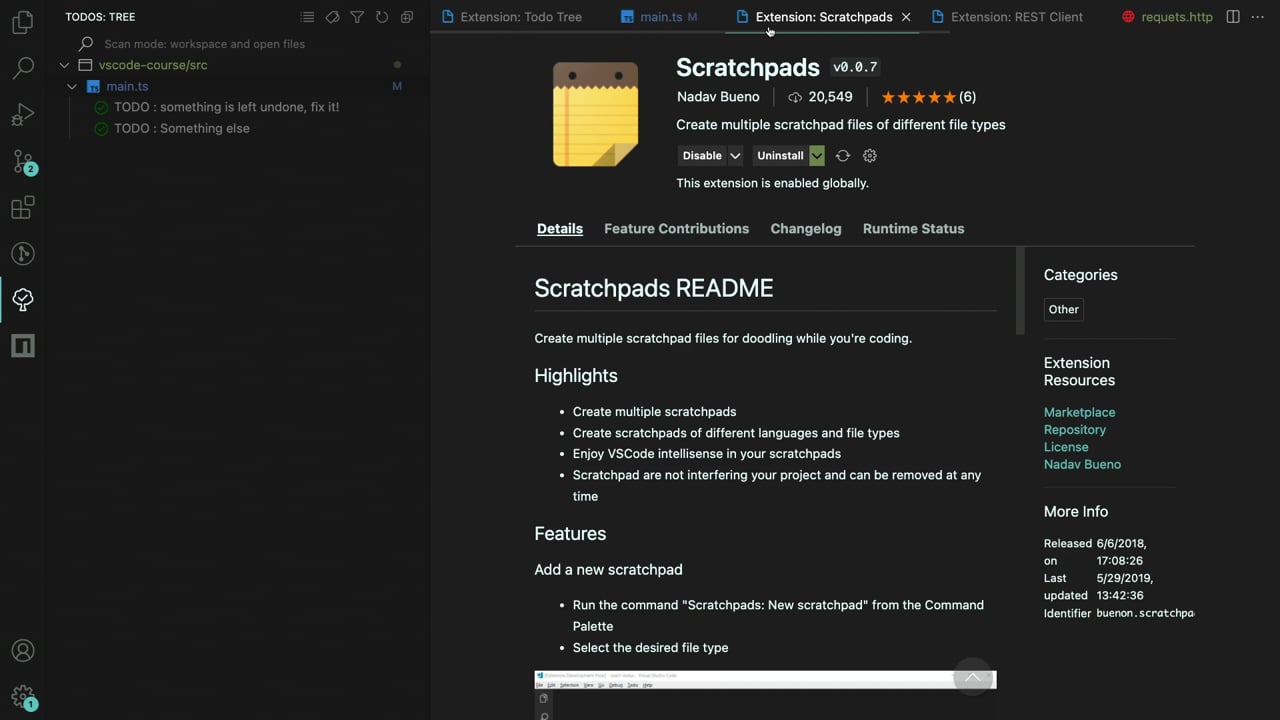The image size is (1280, 720).
Task: Open the Todo Tree activity bar icon
Action: point(22,299)
